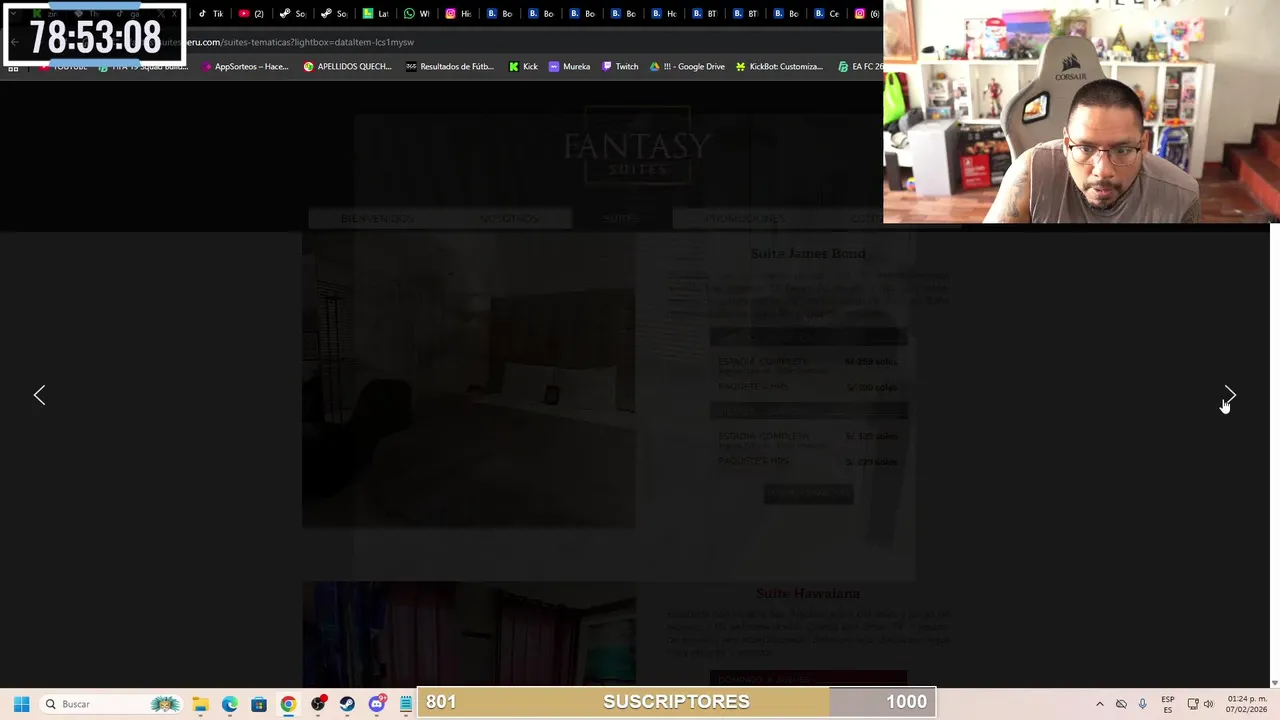The image size is (1280, 720).
Task: Open the Mureka bookmark
Action: coord(569,66)
